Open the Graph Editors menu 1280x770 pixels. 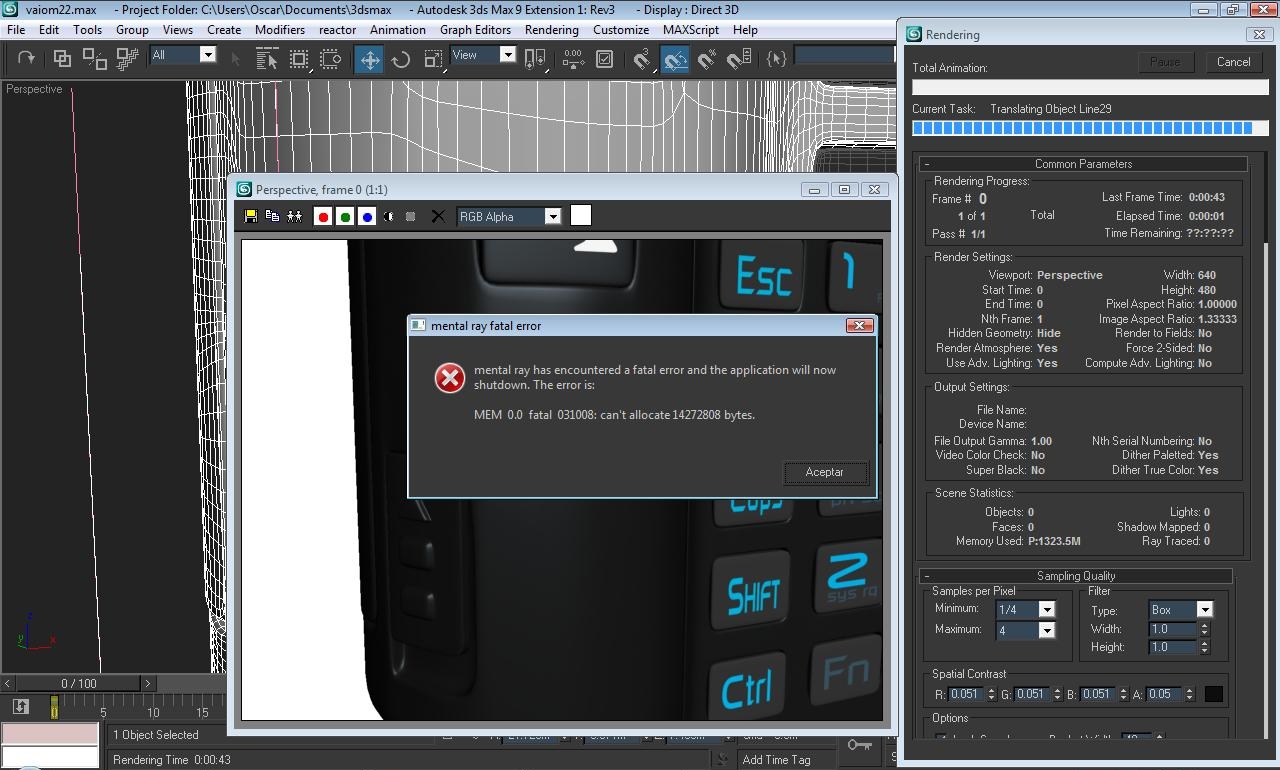point(475,30)
